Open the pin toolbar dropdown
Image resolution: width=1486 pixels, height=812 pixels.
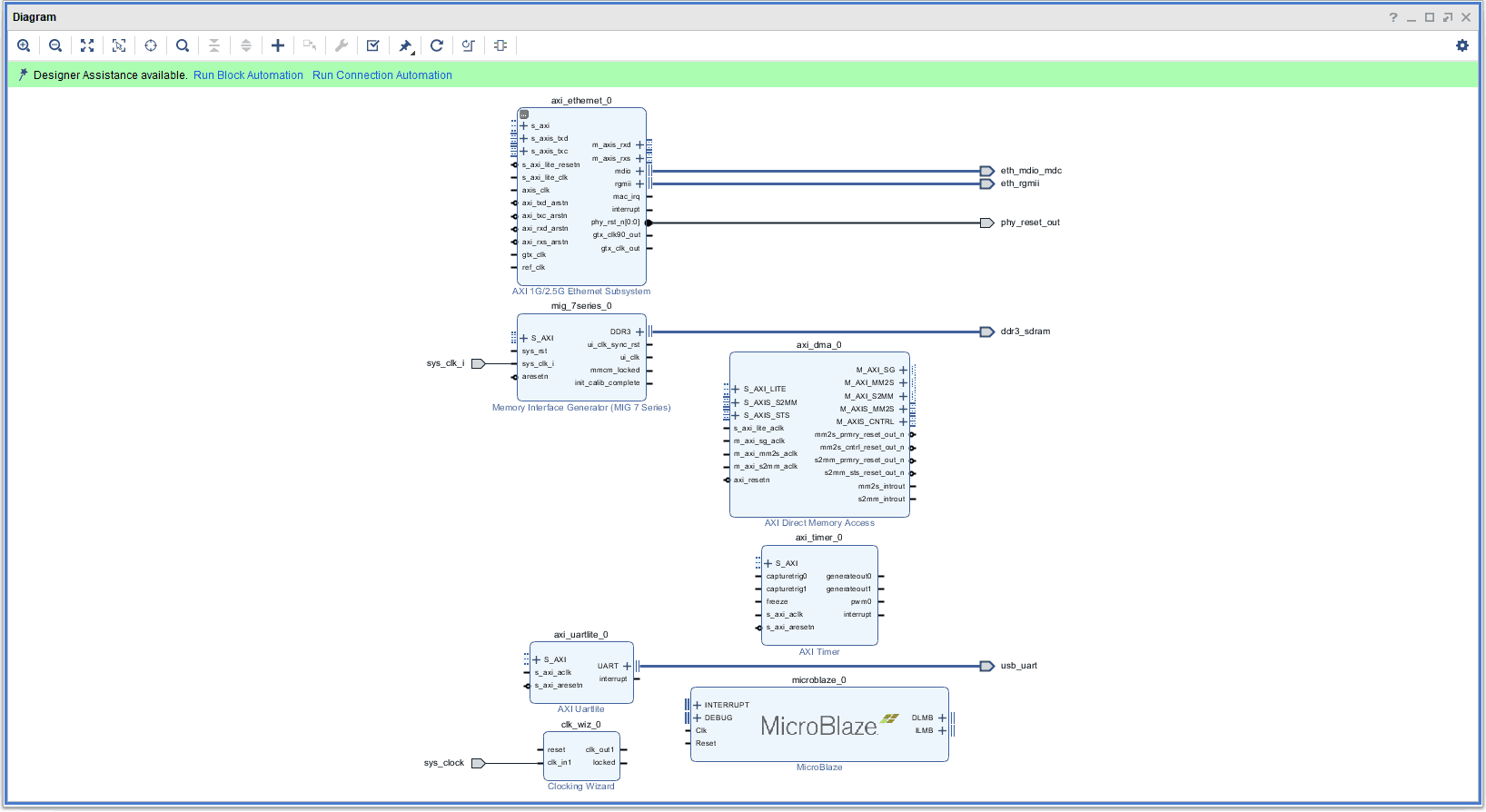[406, 45]
